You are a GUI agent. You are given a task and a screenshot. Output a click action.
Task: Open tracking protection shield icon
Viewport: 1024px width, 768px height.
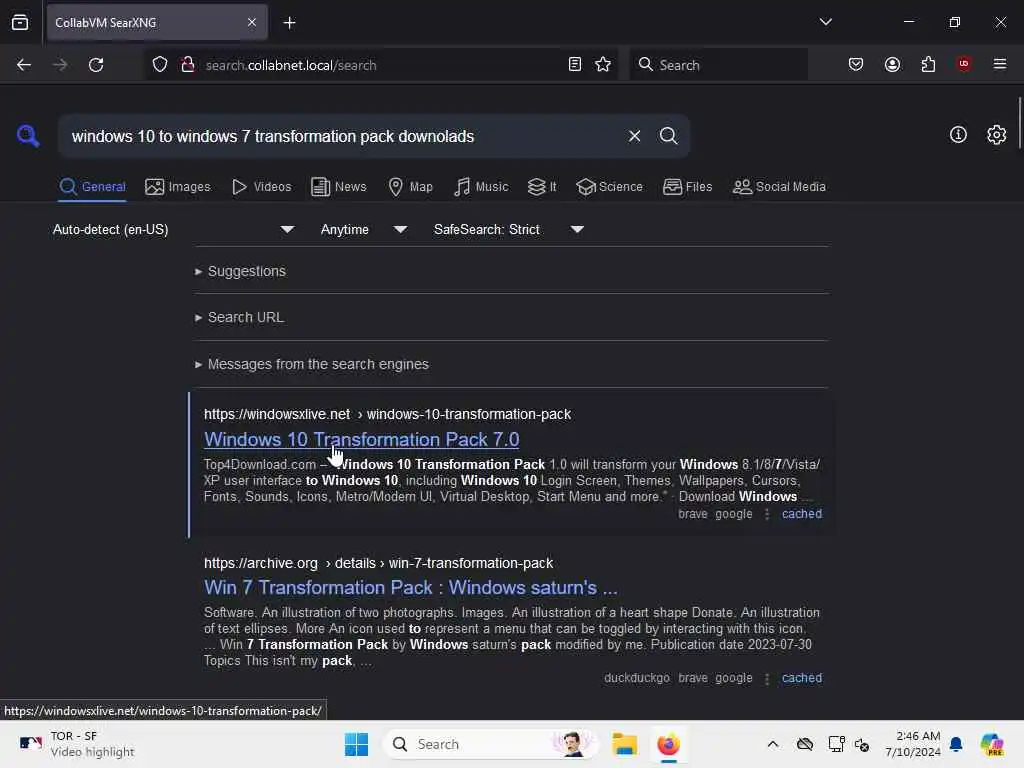click(x=160, y=65)
